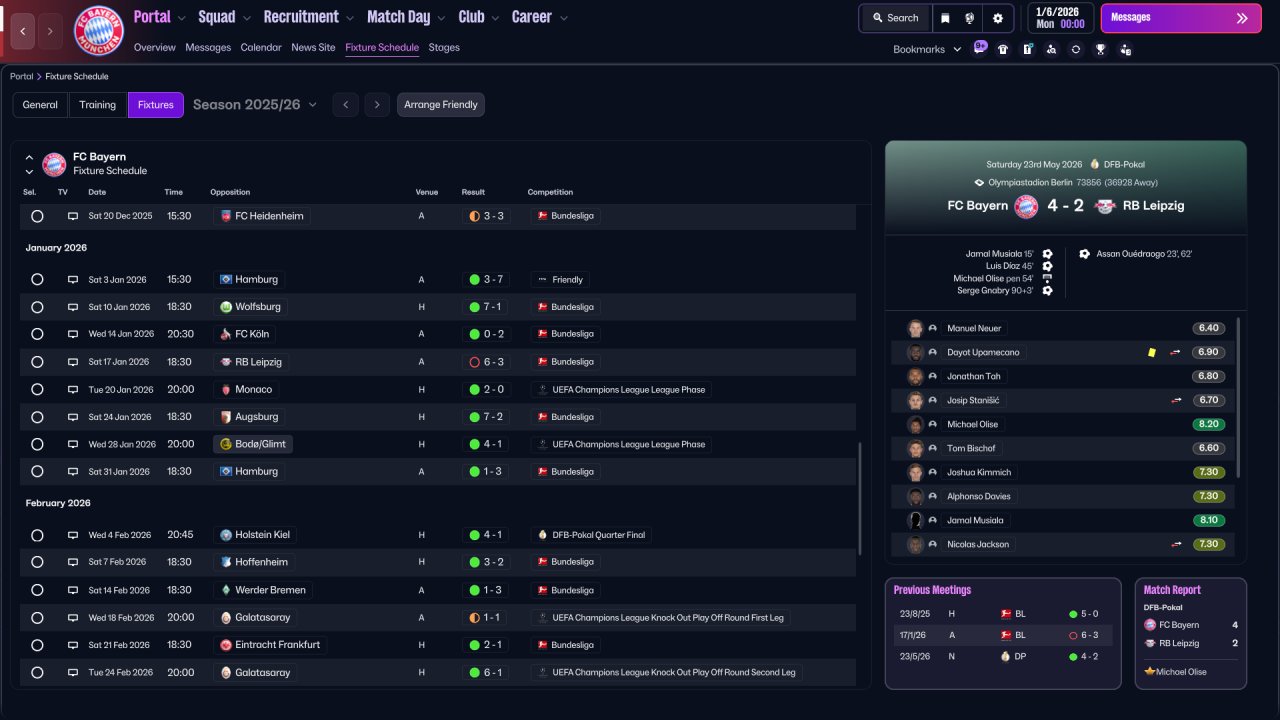
Task: Open the Michael Olise player link in lineup
Action: (972, 424)
